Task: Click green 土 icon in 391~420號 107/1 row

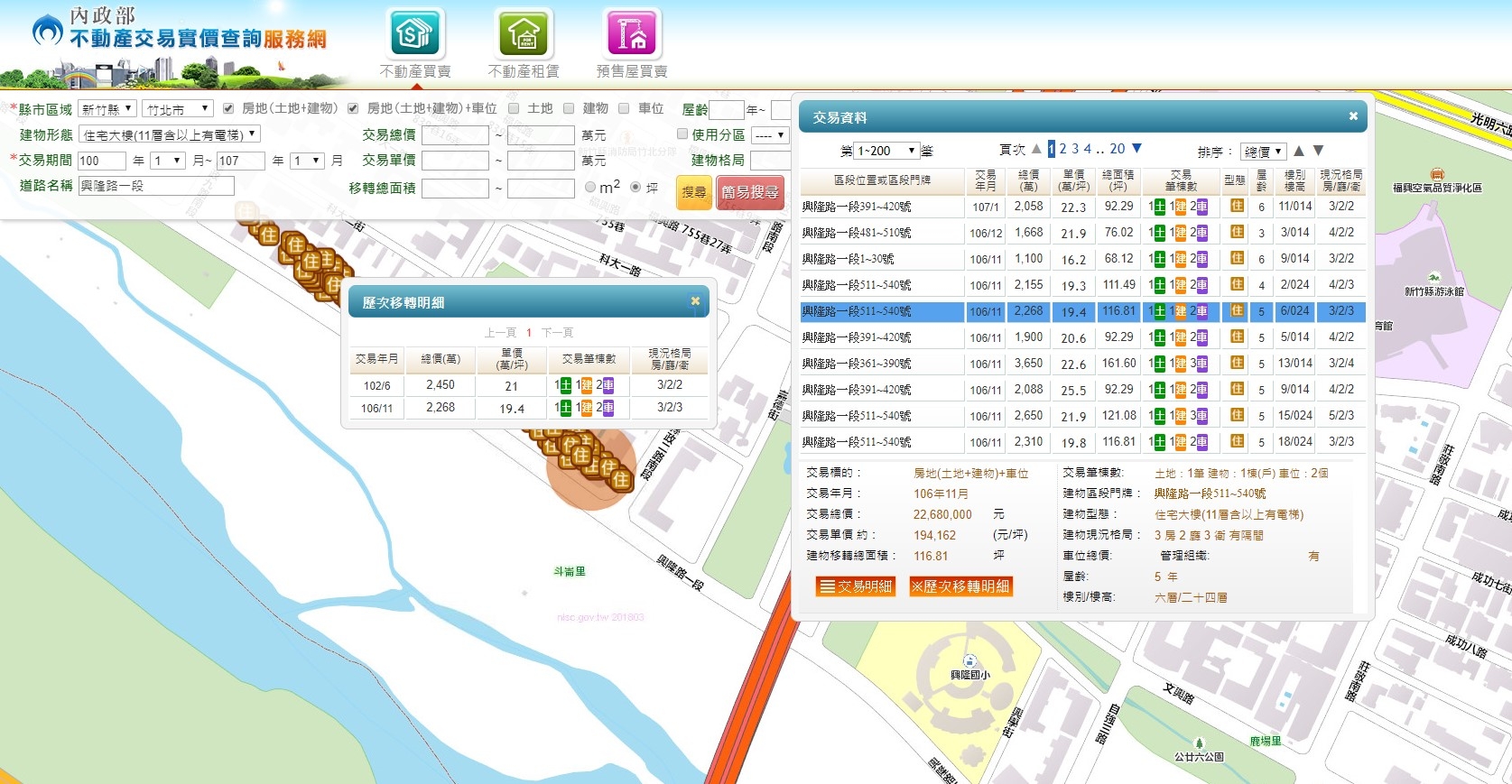Action: [x=1159, y=207]
